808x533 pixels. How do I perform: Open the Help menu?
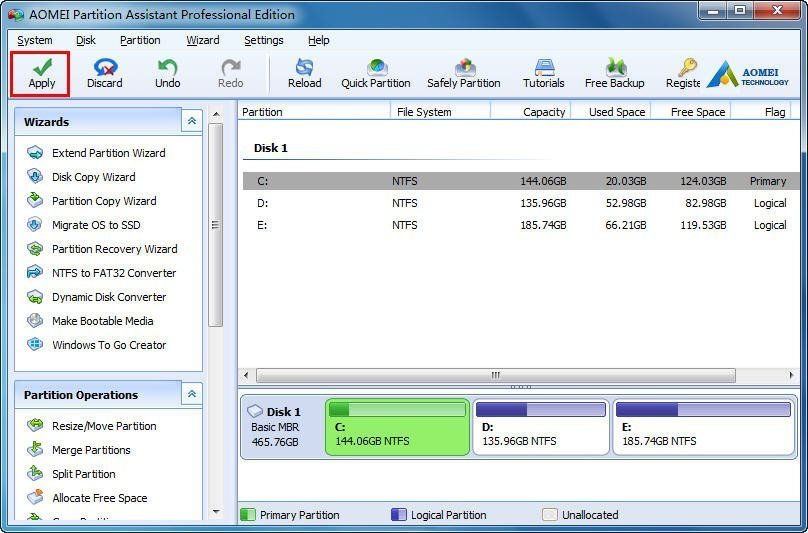(318, 40)
